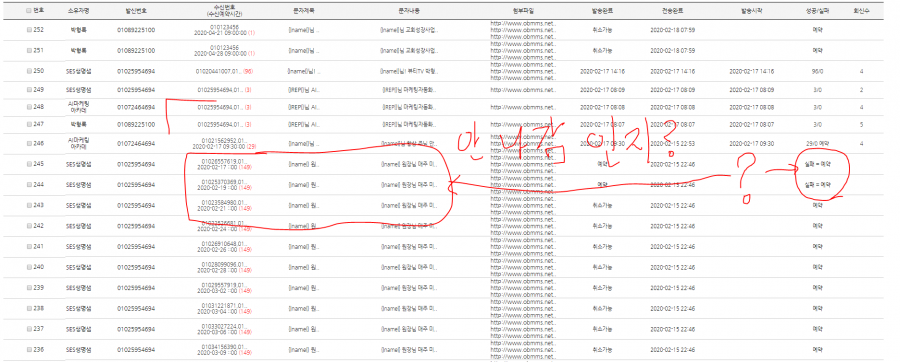
Task: Enable the checkbox for row 245
Action: click(29, 164)
